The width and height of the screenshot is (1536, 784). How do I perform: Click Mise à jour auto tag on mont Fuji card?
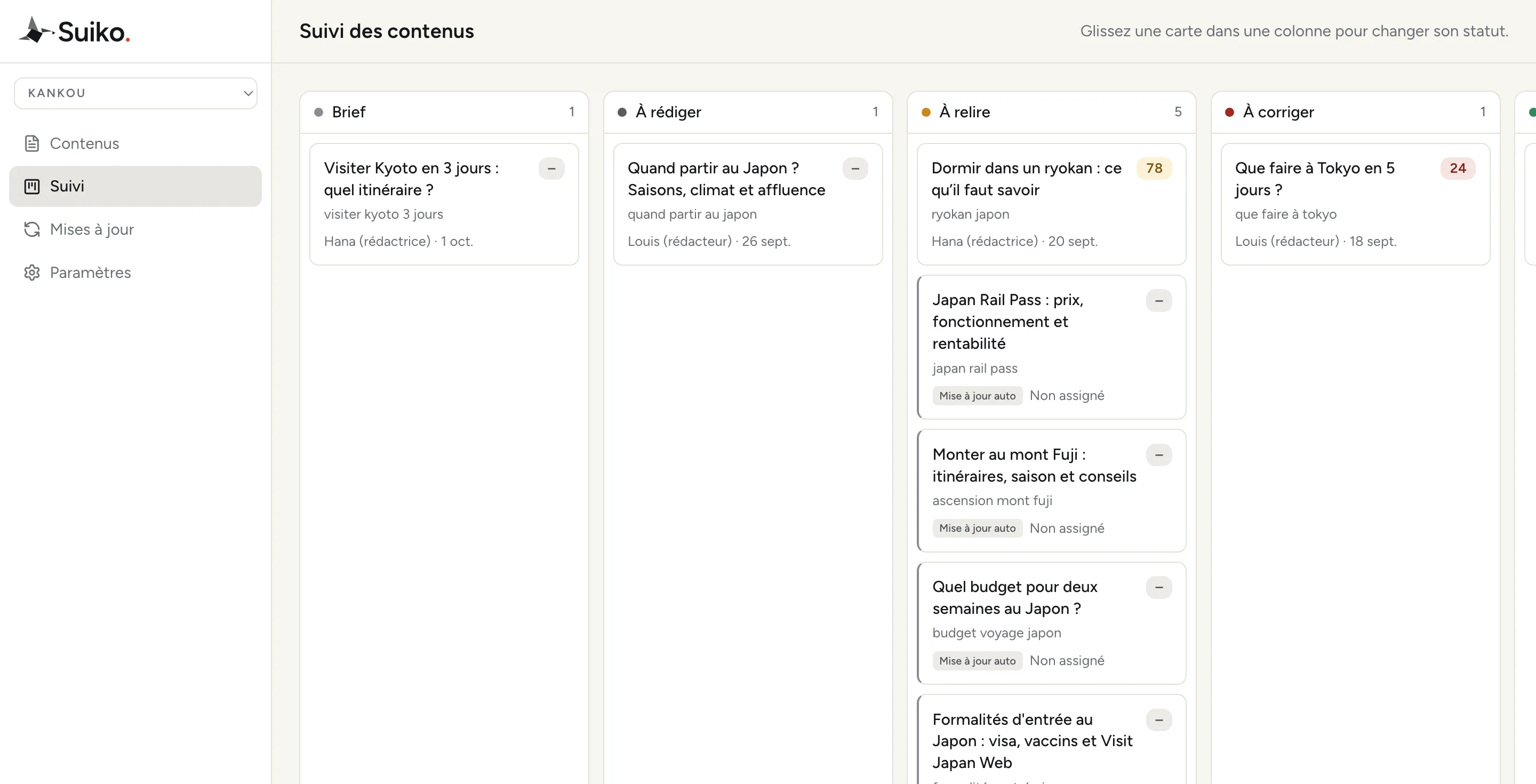tap(977, 528)
